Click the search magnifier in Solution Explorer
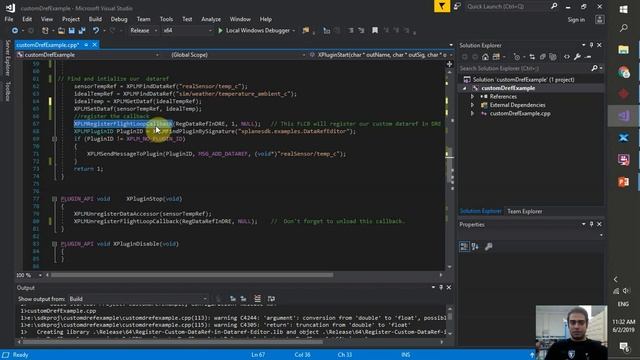This screenshot has height=360, width=640. point(594,69)
